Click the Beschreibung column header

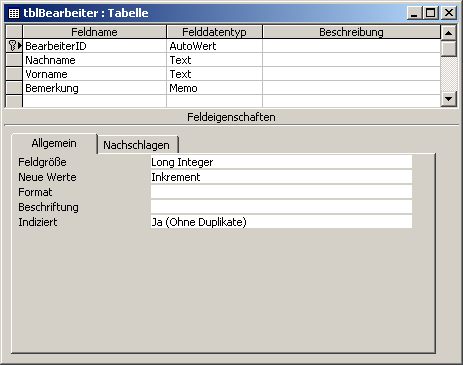point(351,32)
